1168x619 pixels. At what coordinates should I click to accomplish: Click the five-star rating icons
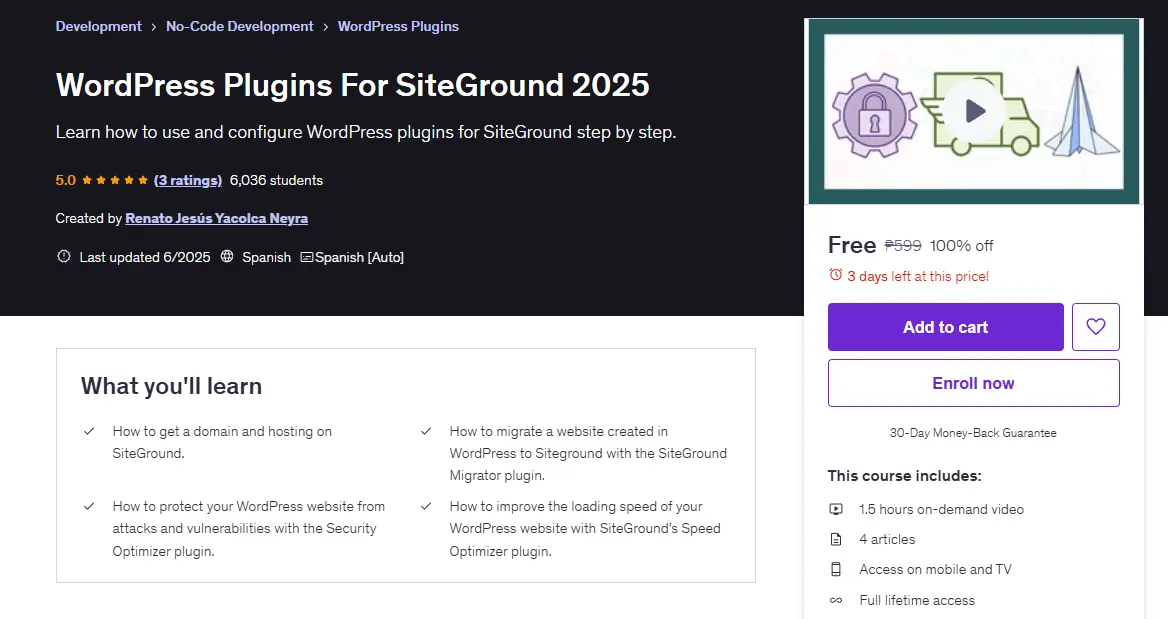pyautogui.click(x=115, y=180)
